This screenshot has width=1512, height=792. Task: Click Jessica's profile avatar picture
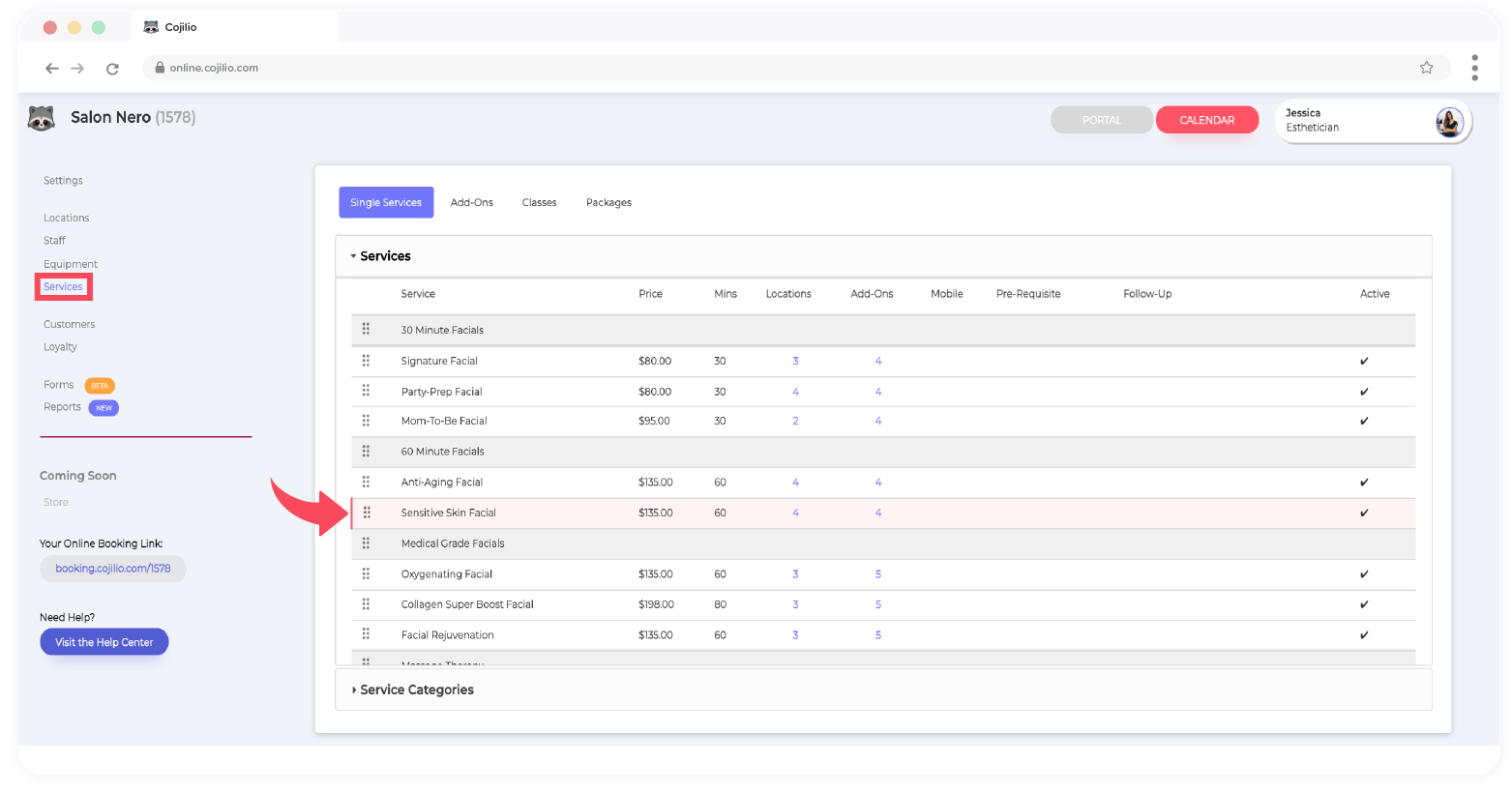coord(1448,122)
